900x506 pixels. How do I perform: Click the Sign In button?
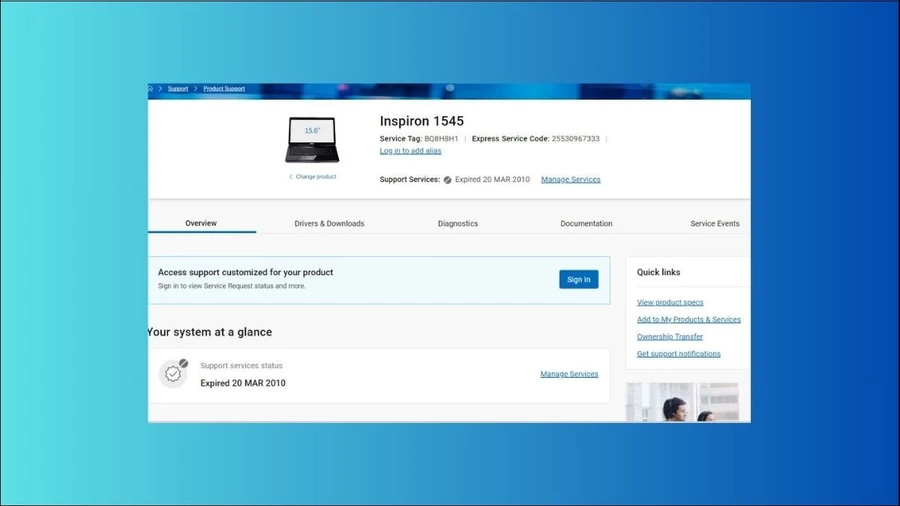[x=579, y=279]
